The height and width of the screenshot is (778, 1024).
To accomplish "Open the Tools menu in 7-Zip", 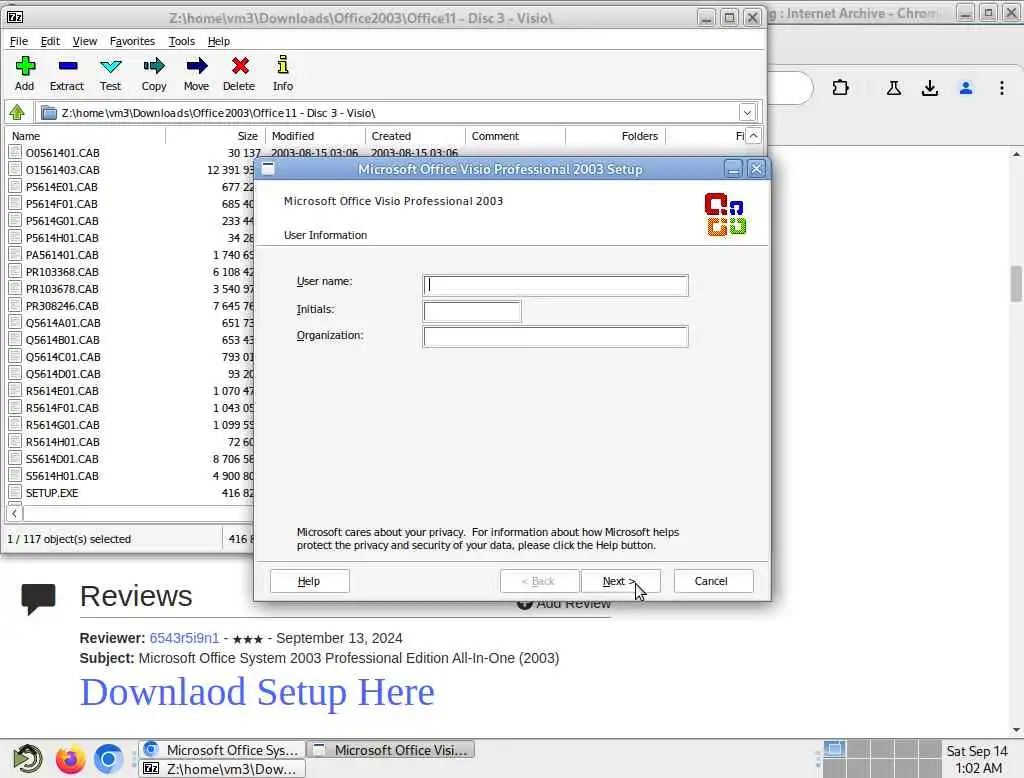I will [182, 41].
